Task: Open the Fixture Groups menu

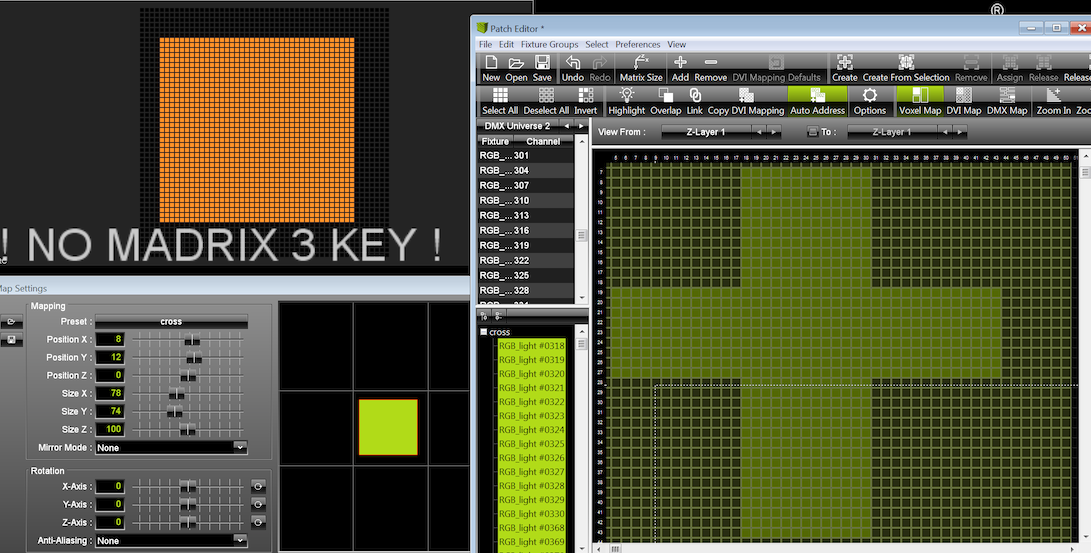Action: pos(549,44)
